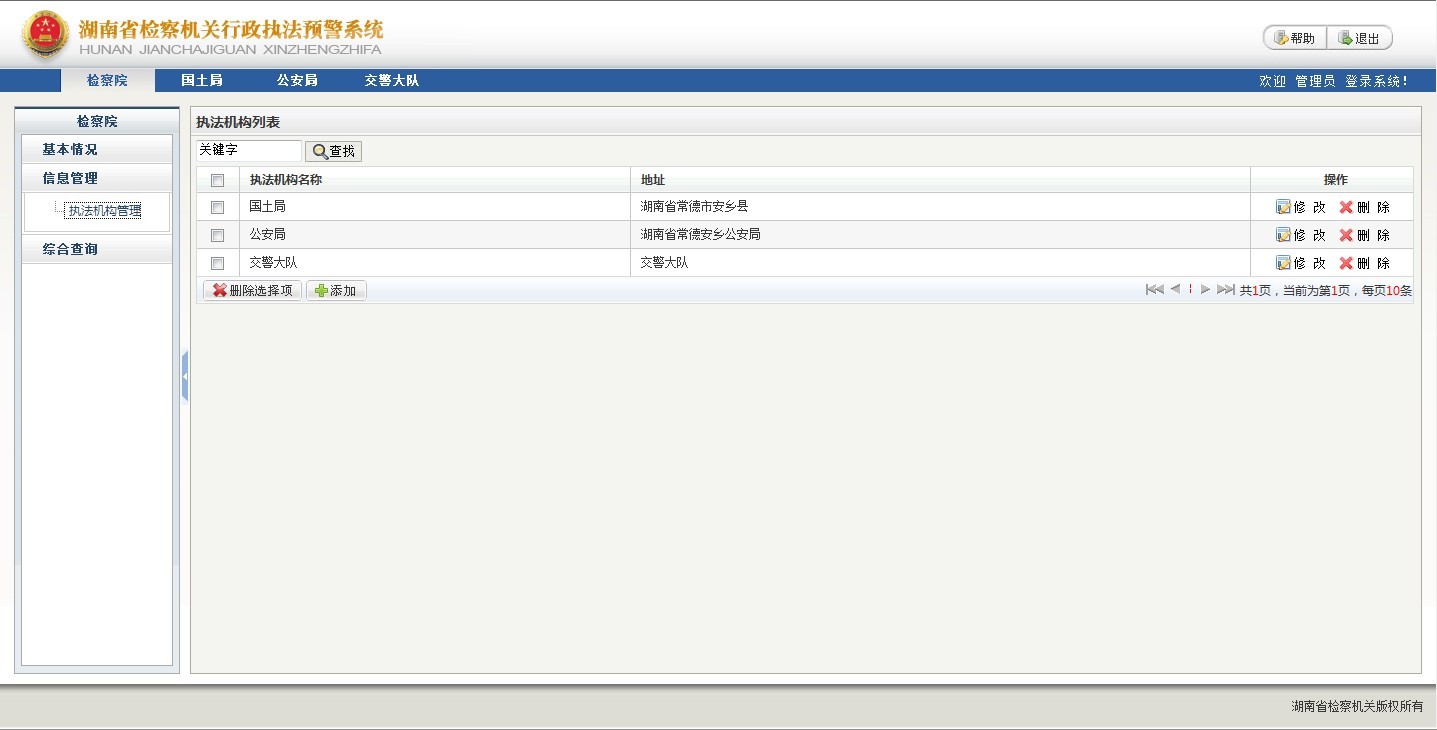The width and height of the screenshot is (1437, 730).
Task: Click the edit icon for 交警大队 row
Action: coord(1283,263)
